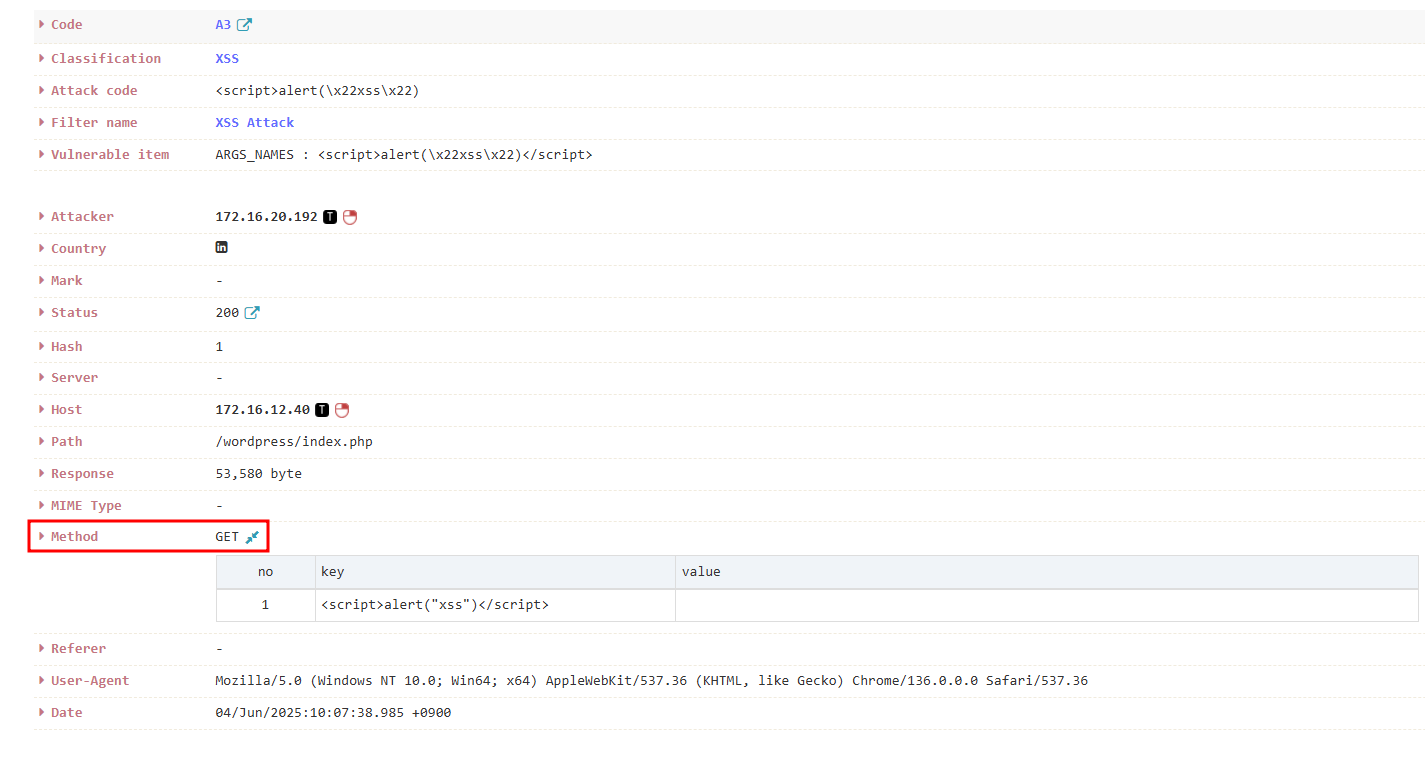
Task: Click the Server field label
Action: click(74, 378)
